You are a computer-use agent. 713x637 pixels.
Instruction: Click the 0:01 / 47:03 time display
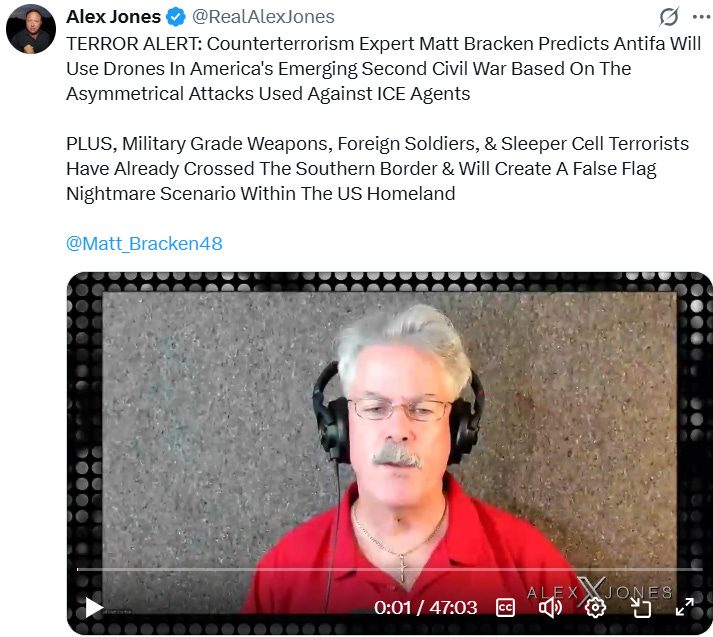pos(426,608)
